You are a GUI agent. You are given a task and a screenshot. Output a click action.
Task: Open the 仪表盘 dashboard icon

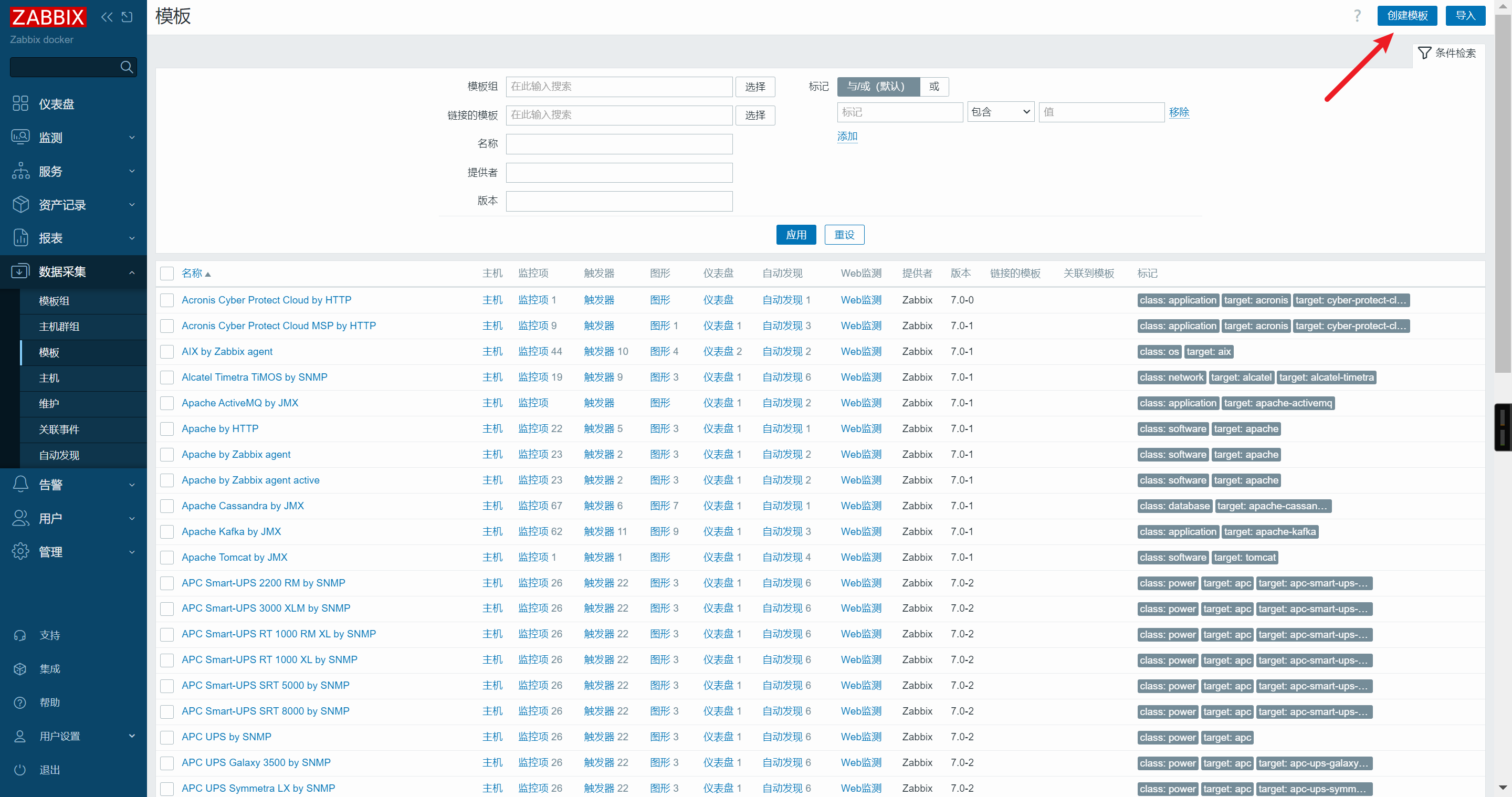20,104
